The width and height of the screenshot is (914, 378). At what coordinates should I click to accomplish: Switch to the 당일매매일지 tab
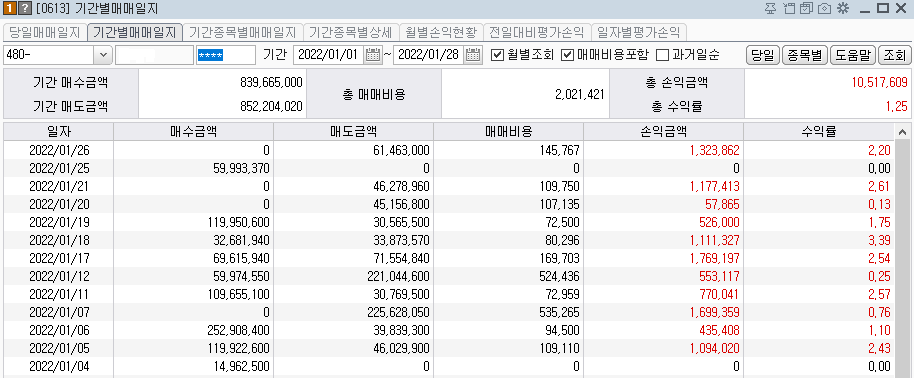tap(45, 32)
